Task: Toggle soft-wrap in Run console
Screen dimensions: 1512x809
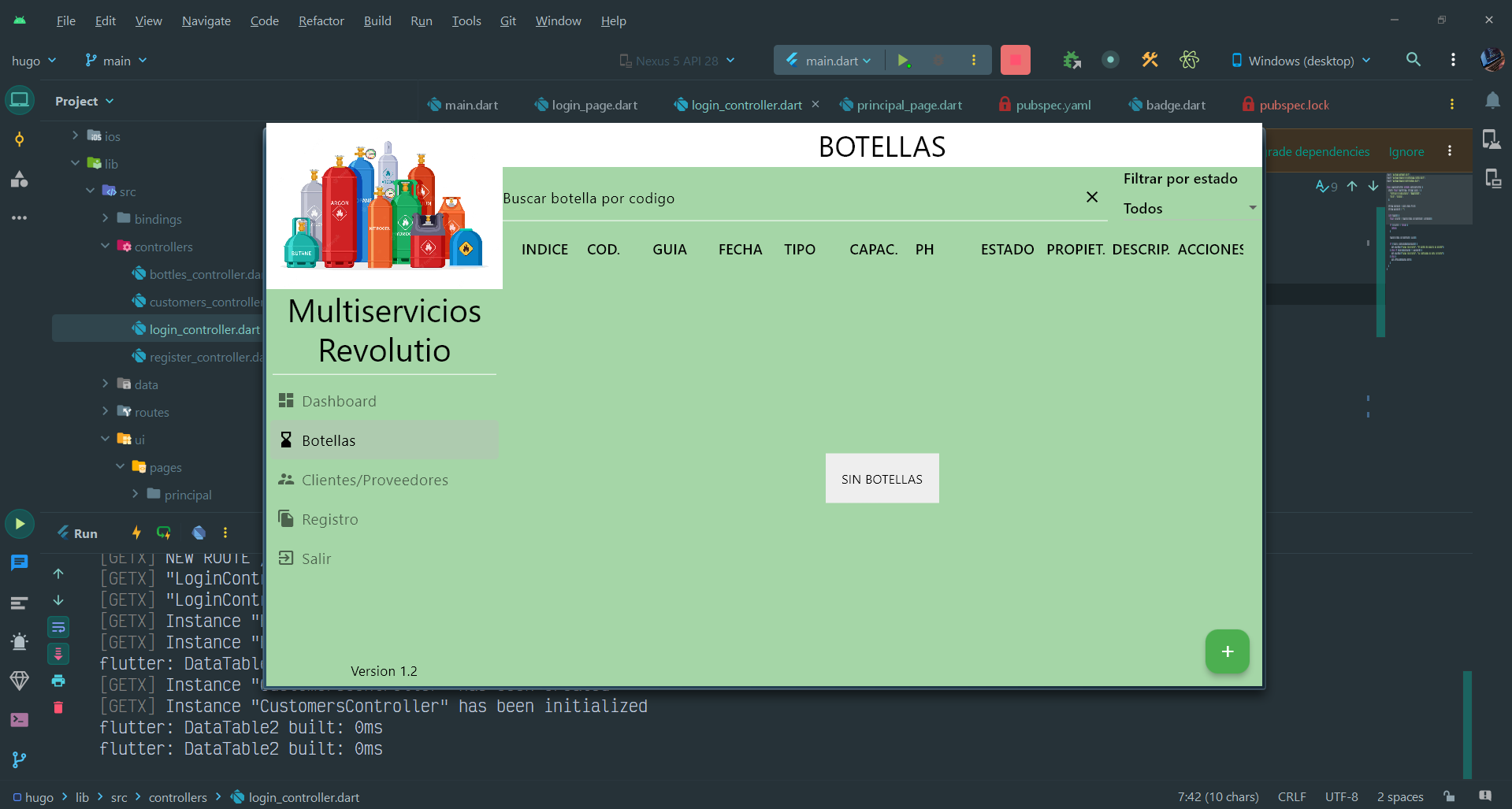Action: [x=58, y=627]
